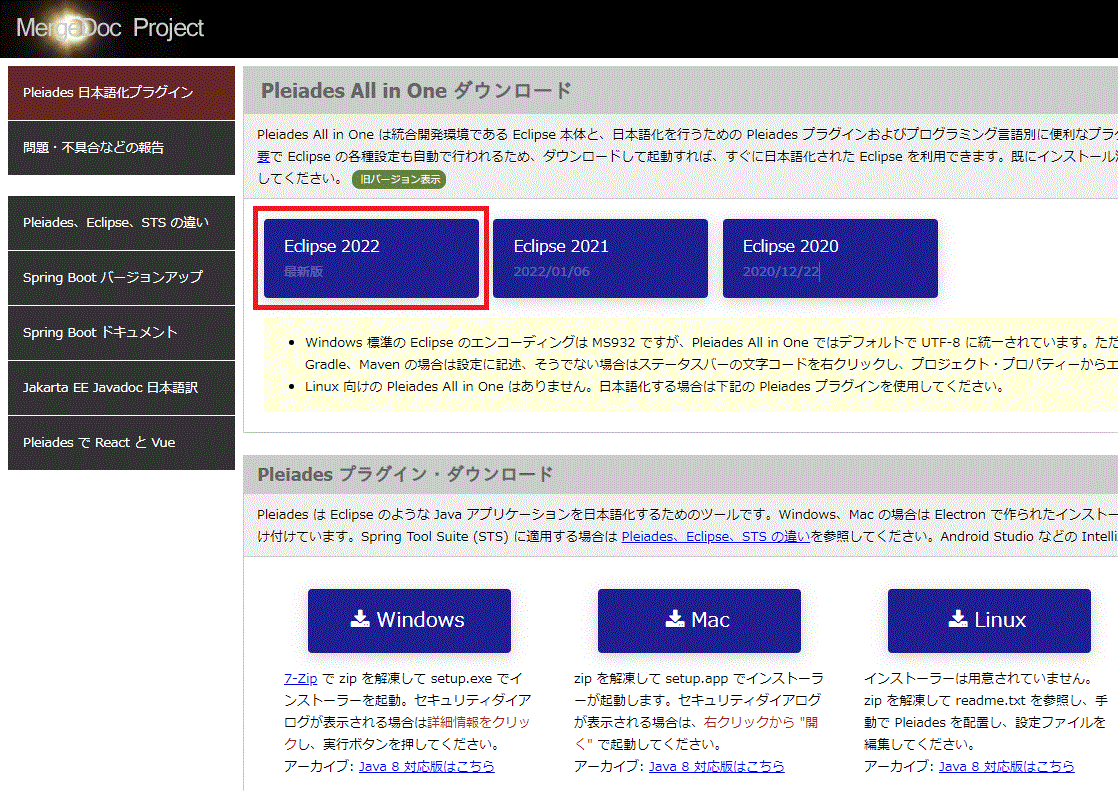Image resolution: width=1118 pixels, height=791 pixels.
Task: Open Pleiades で React と Vue page
Action: click(x=120, y=443)
